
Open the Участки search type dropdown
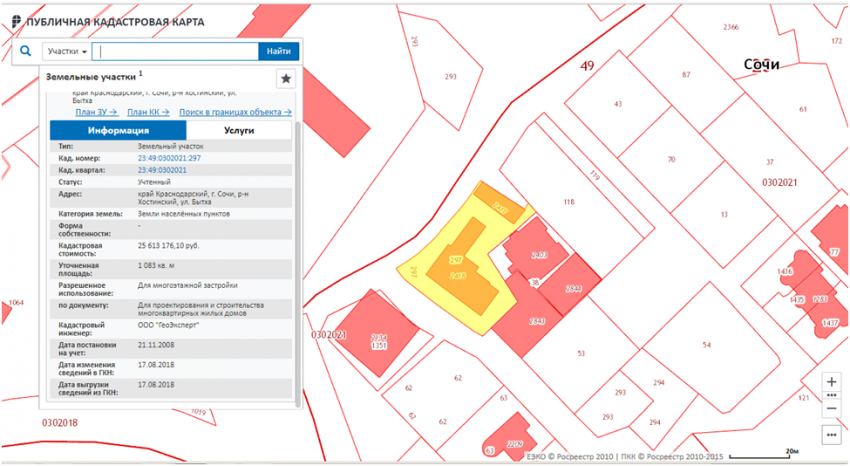tap(67, 51)
